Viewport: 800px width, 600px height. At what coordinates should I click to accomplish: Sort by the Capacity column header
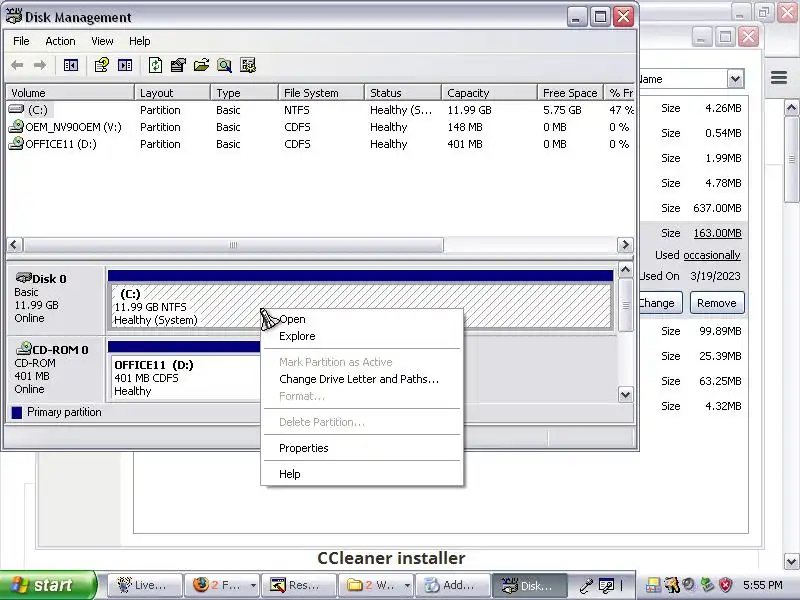pyautogui.click(x=489, y=93)
